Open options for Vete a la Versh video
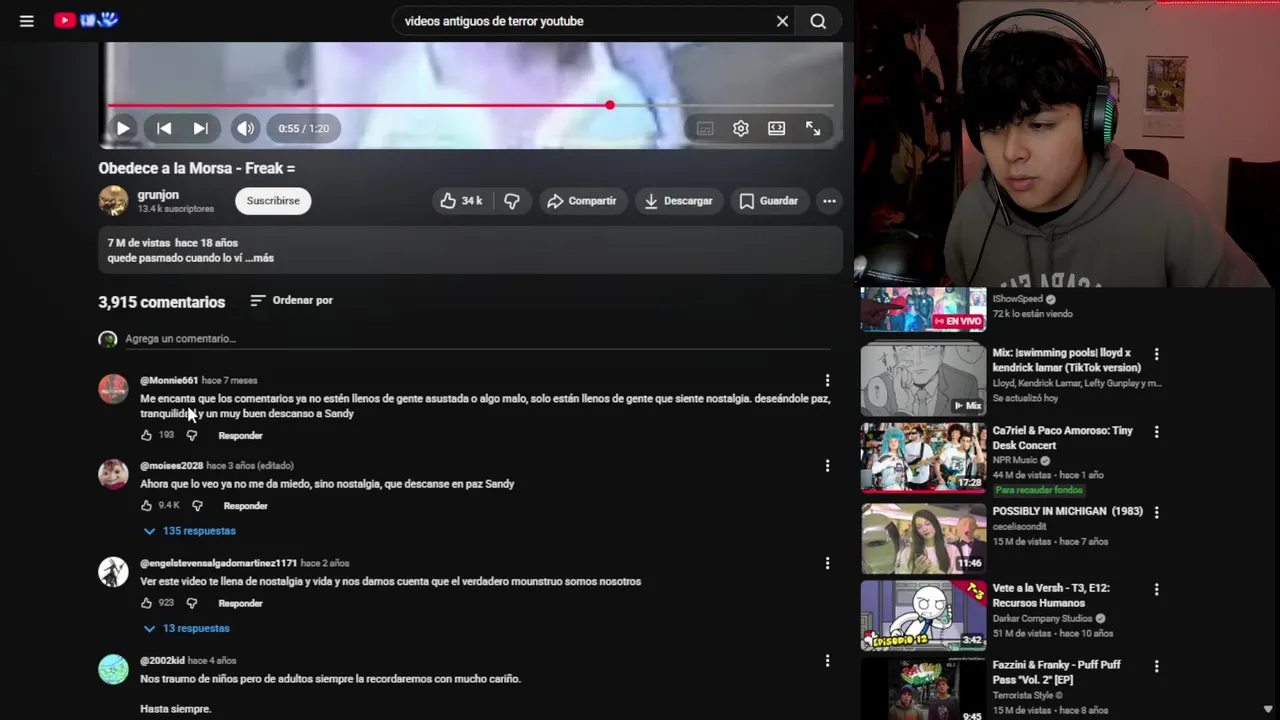Image resolution: width=1280 pixels, height=720 pixels. pos(1156,590)
